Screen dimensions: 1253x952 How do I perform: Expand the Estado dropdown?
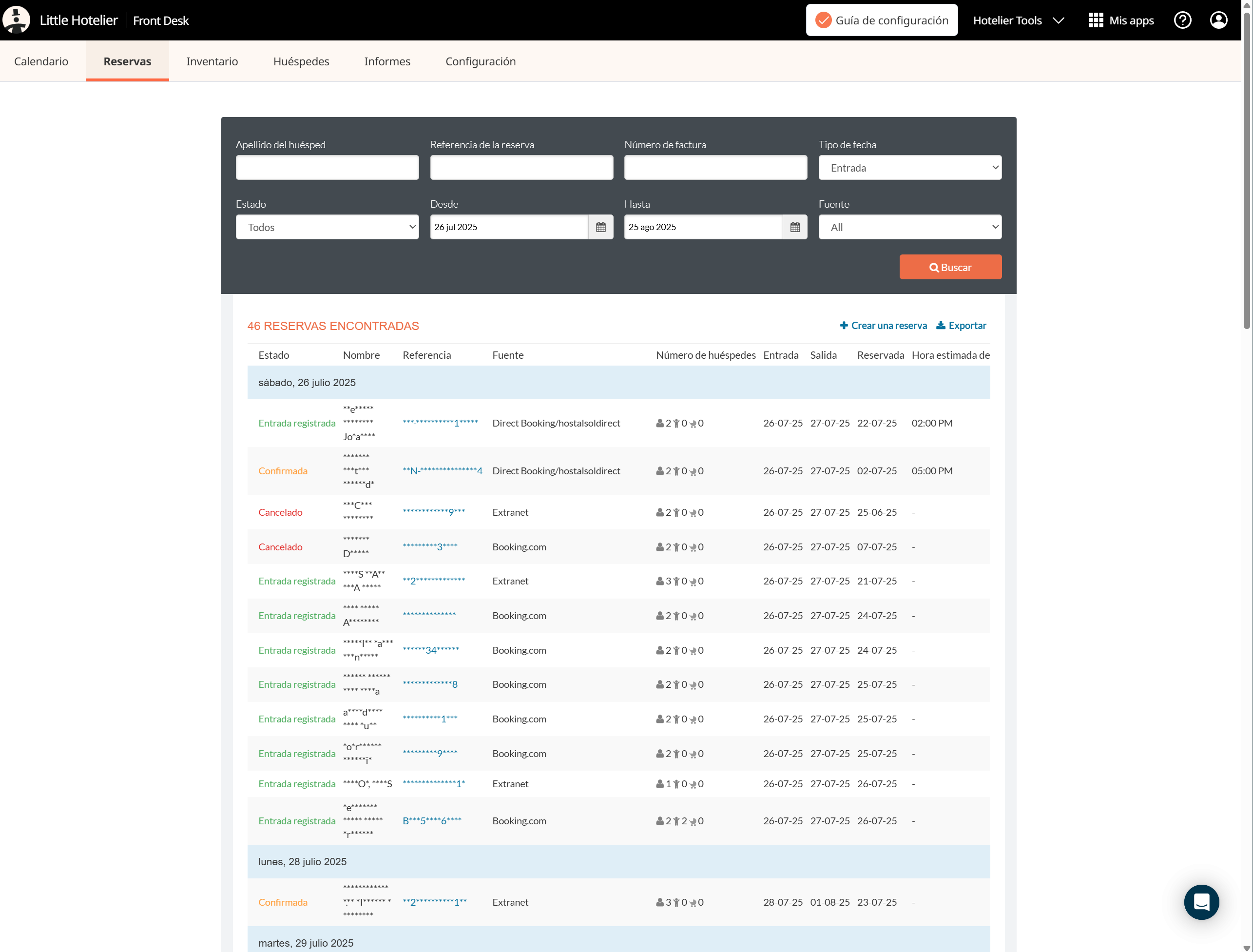click(x=327, y=227)
